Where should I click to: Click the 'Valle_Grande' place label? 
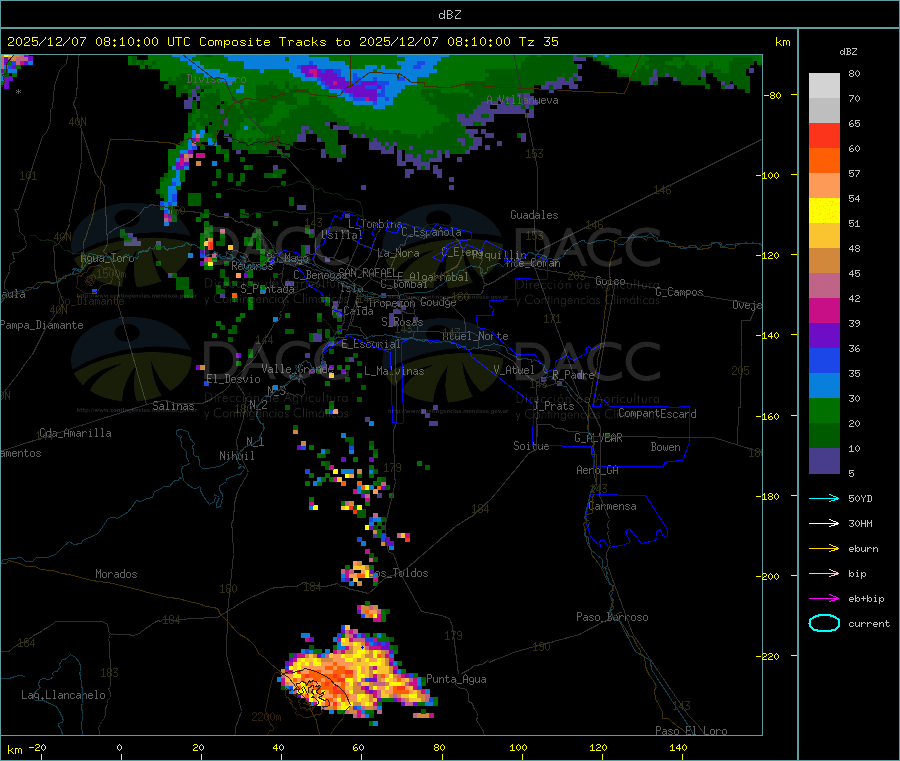tap(297, 368)
